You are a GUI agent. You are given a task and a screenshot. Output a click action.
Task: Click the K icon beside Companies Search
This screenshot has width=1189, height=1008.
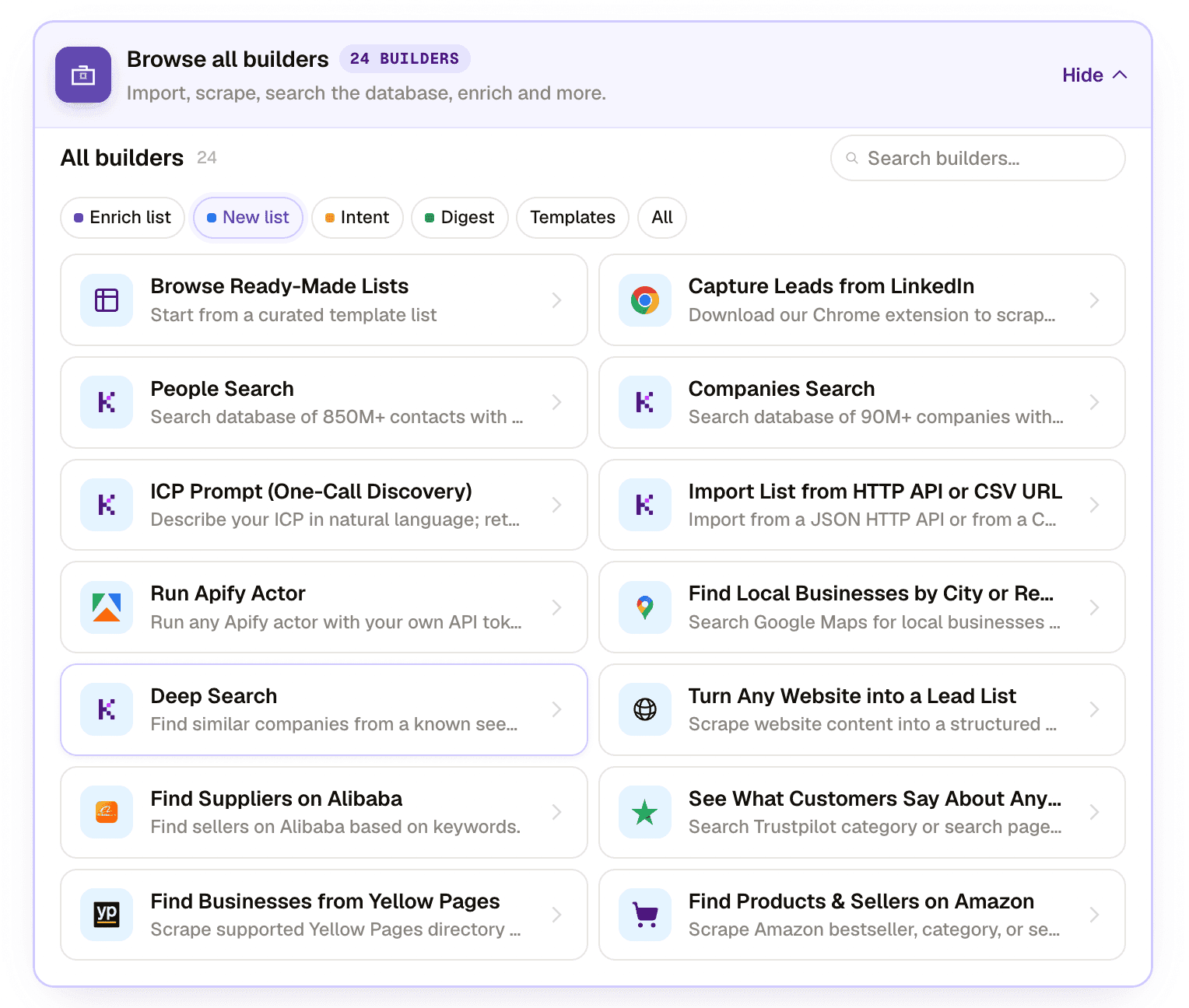point(645,402)
